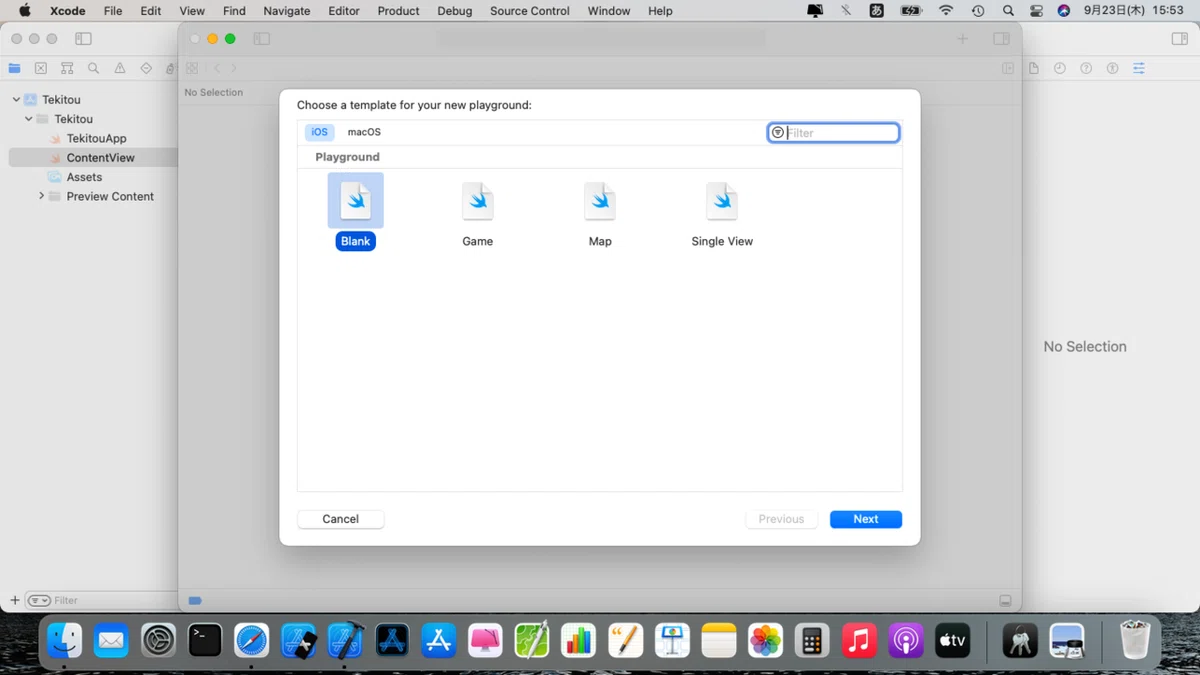Open Spotlight search in menu bar
The height and width of the screenshot is (675, 1200).
coord(1008,11)
